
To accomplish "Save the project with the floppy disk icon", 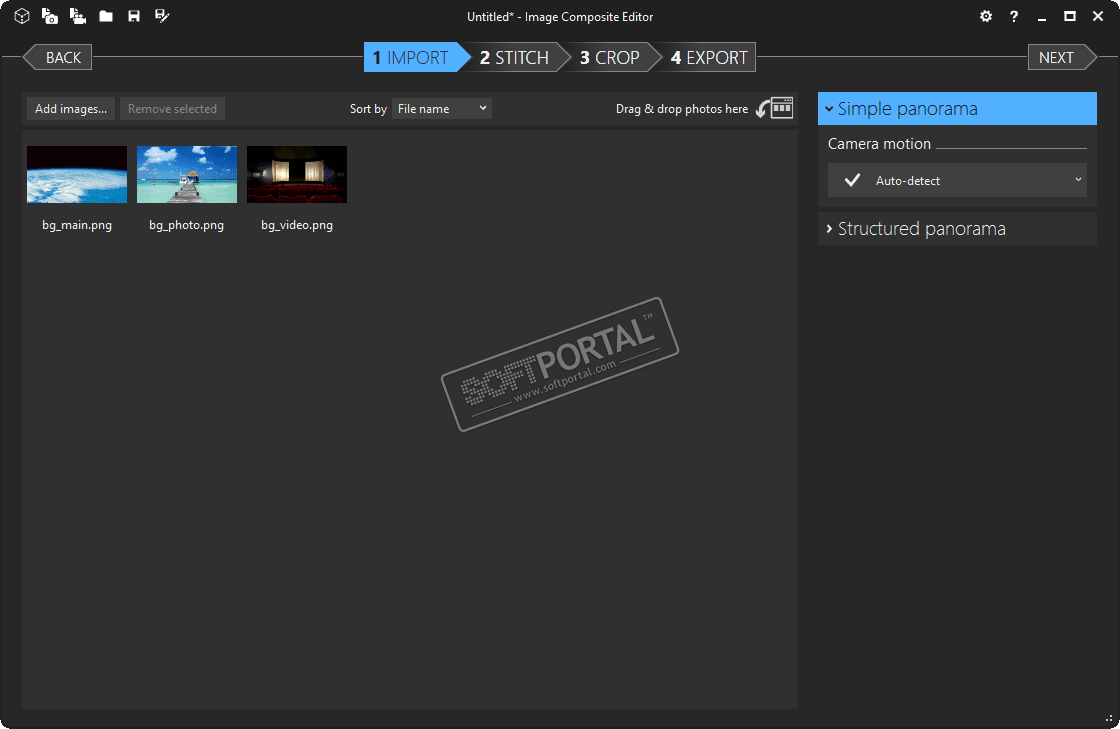I will pyautogui.click(x=134, y=16).
